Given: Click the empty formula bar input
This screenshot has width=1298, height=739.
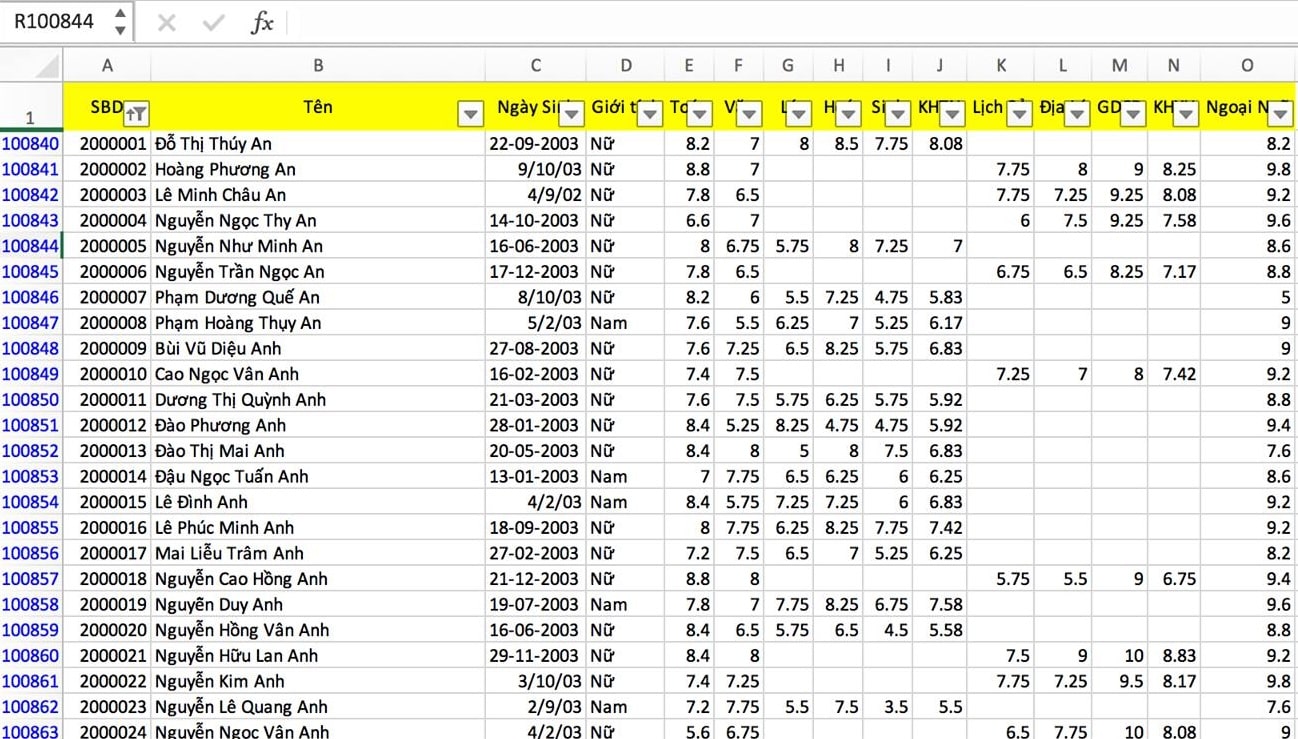Looking at the screenshot, I should (x=780, y=22).
